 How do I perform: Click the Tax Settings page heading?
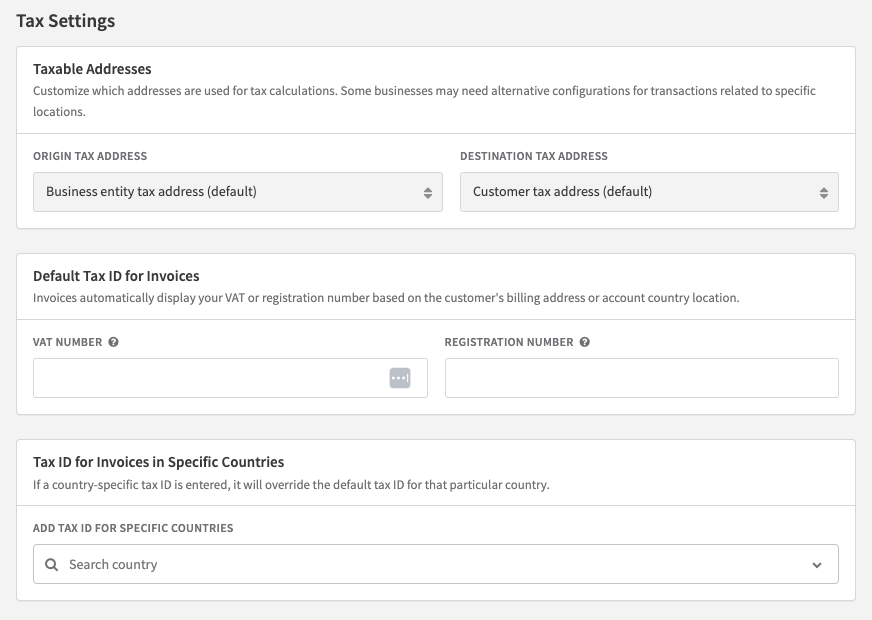(x=66, y=21)
